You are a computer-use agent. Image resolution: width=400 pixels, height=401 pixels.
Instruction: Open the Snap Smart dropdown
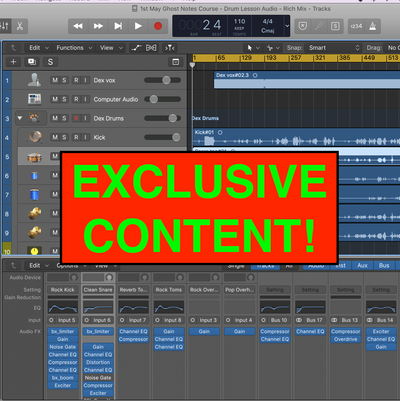334,48
